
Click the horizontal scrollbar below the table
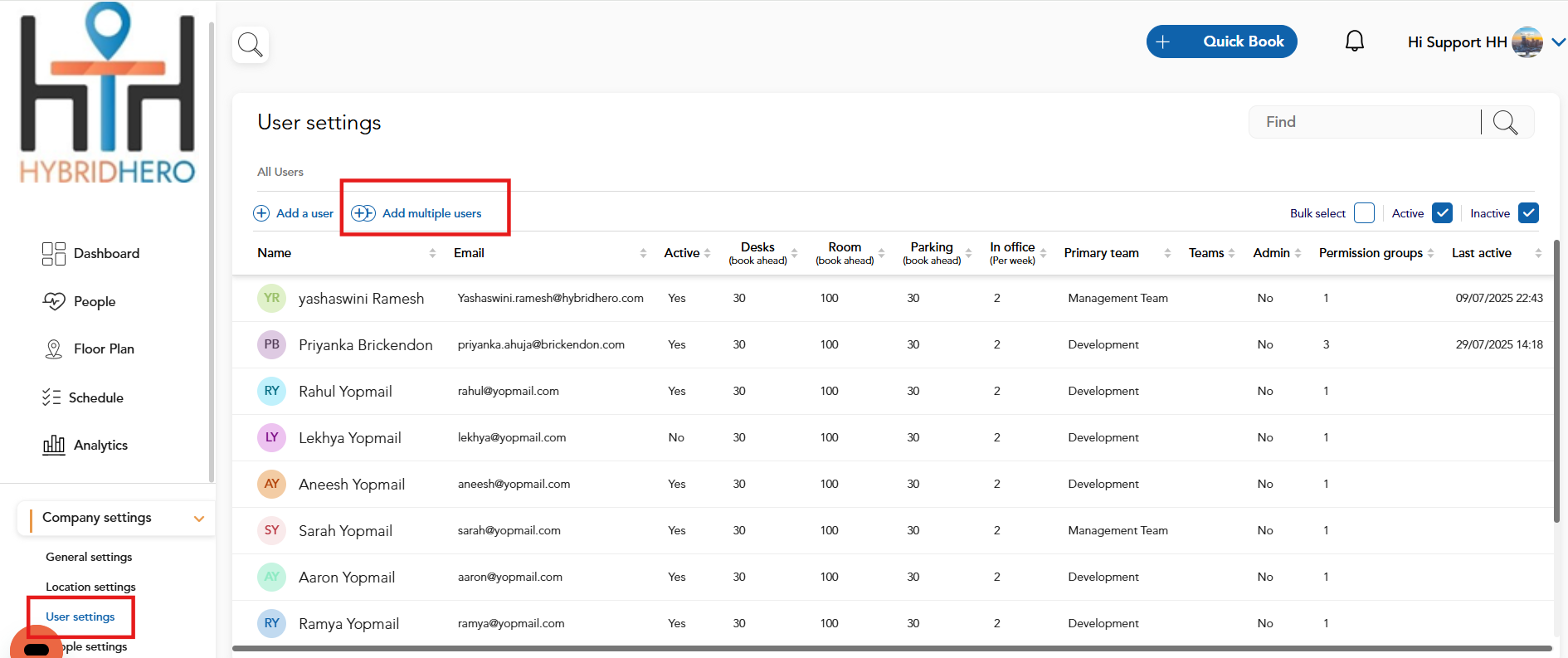click(892, 648)
